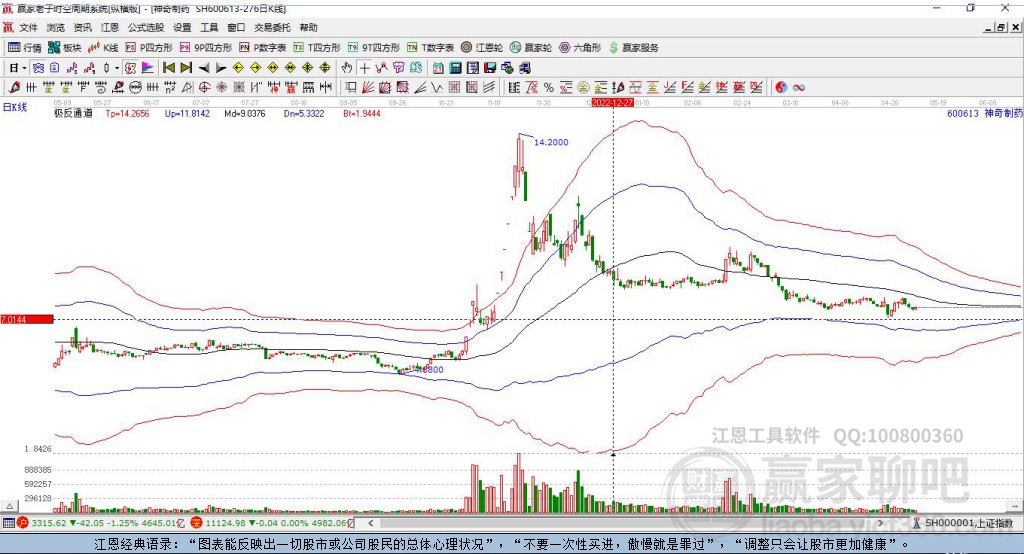Open 赢家服务 service link
Viewport: 1024px width, 554px height.
[633, 48]
